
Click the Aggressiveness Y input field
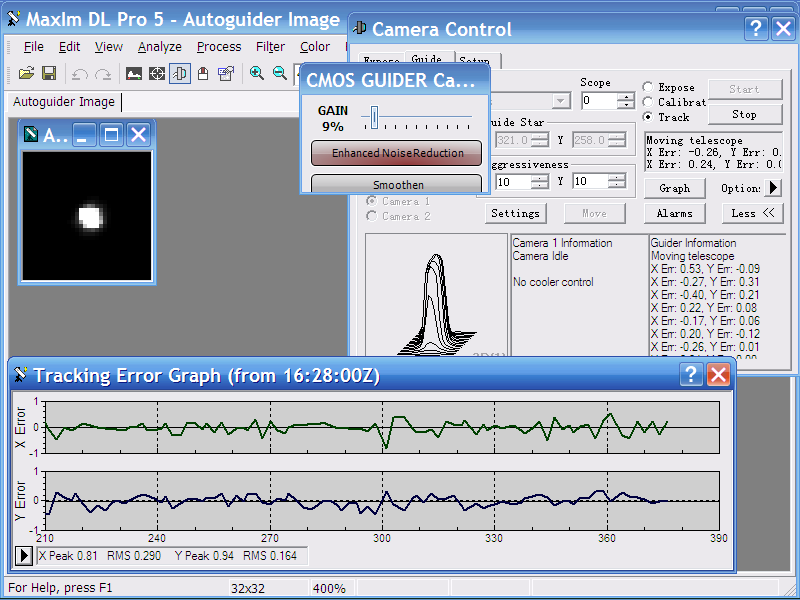(591, 181)
